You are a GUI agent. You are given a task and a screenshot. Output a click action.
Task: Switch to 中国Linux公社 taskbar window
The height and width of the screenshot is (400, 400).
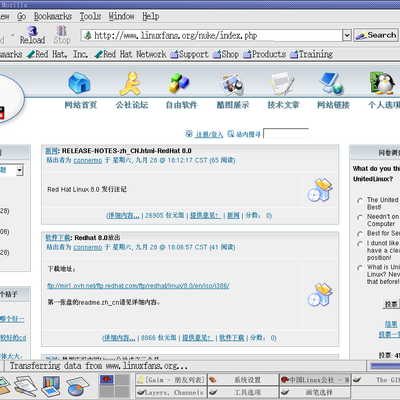pos(315,380)
